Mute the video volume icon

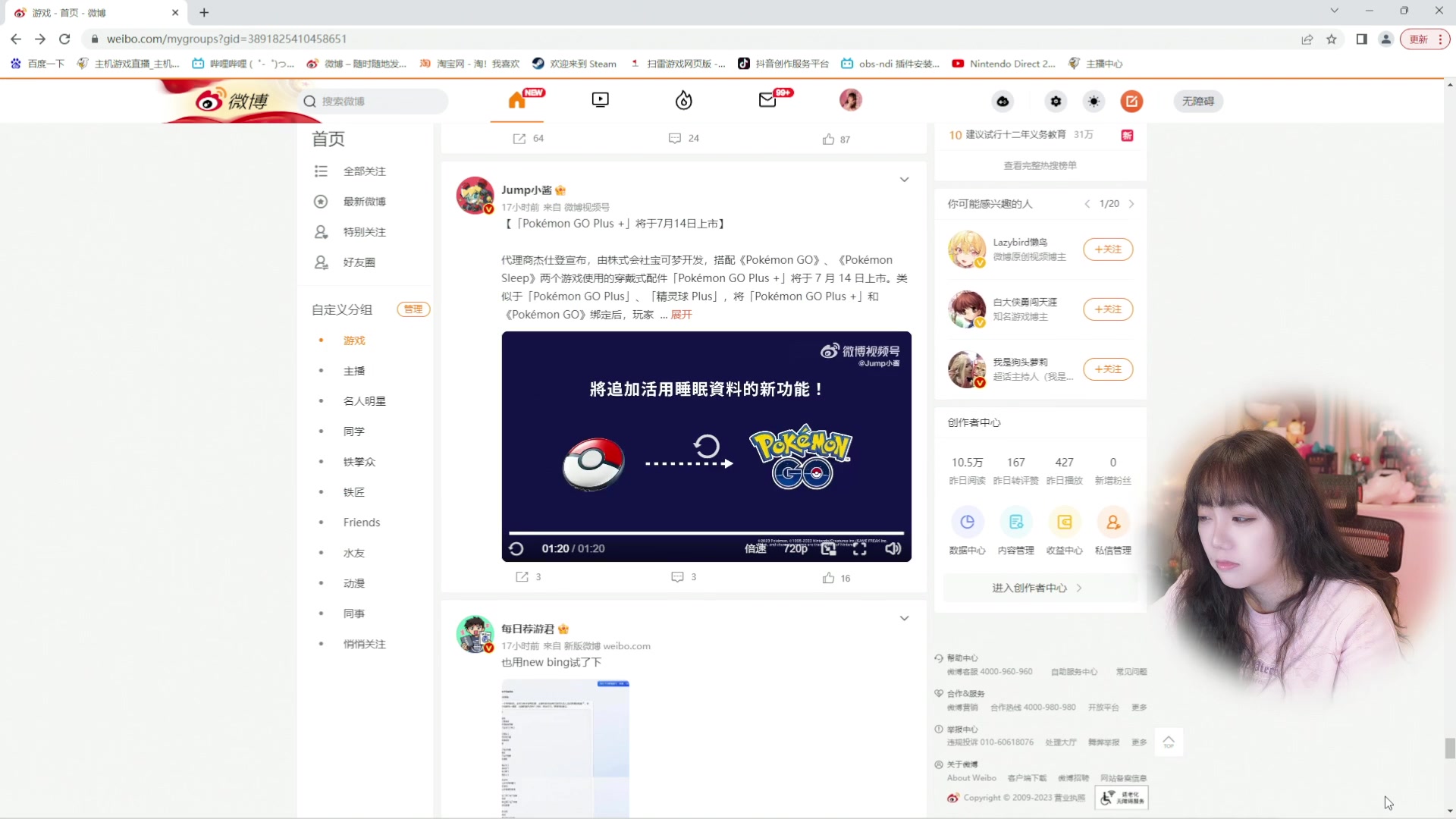[893, 548]
